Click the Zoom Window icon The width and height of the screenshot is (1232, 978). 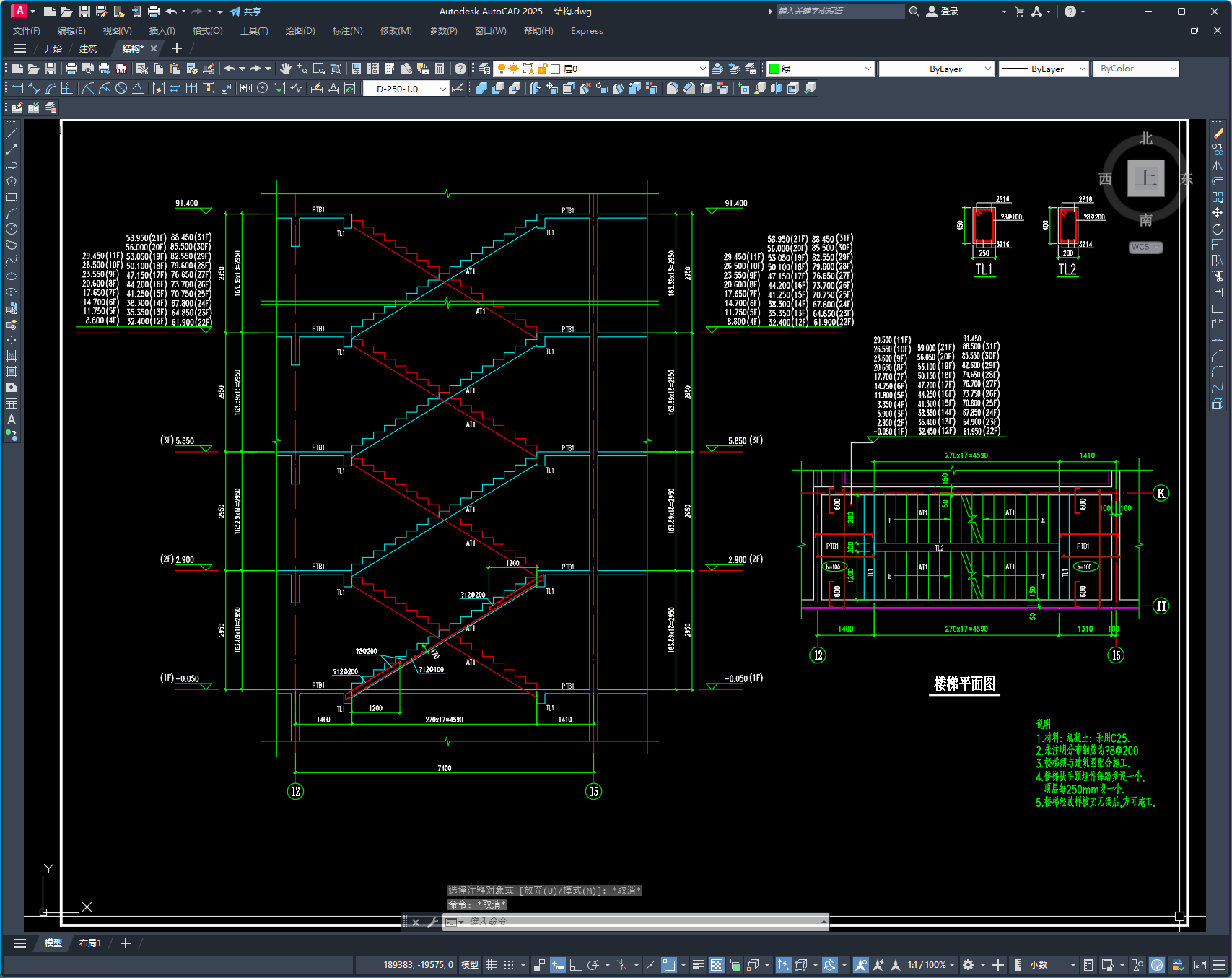click(x=319, y=69)
